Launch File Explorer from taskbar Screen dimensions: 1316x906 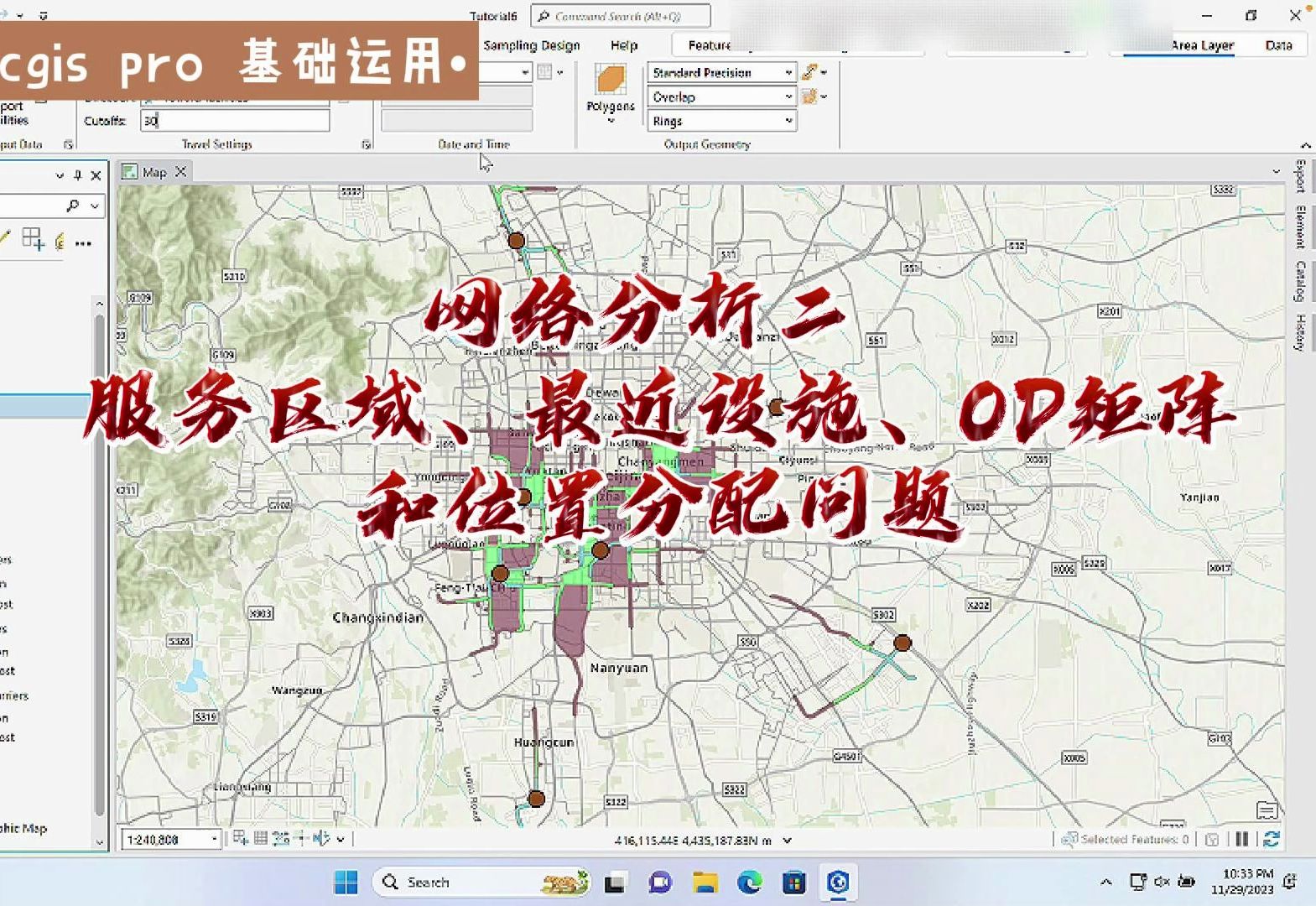point(705,883)
